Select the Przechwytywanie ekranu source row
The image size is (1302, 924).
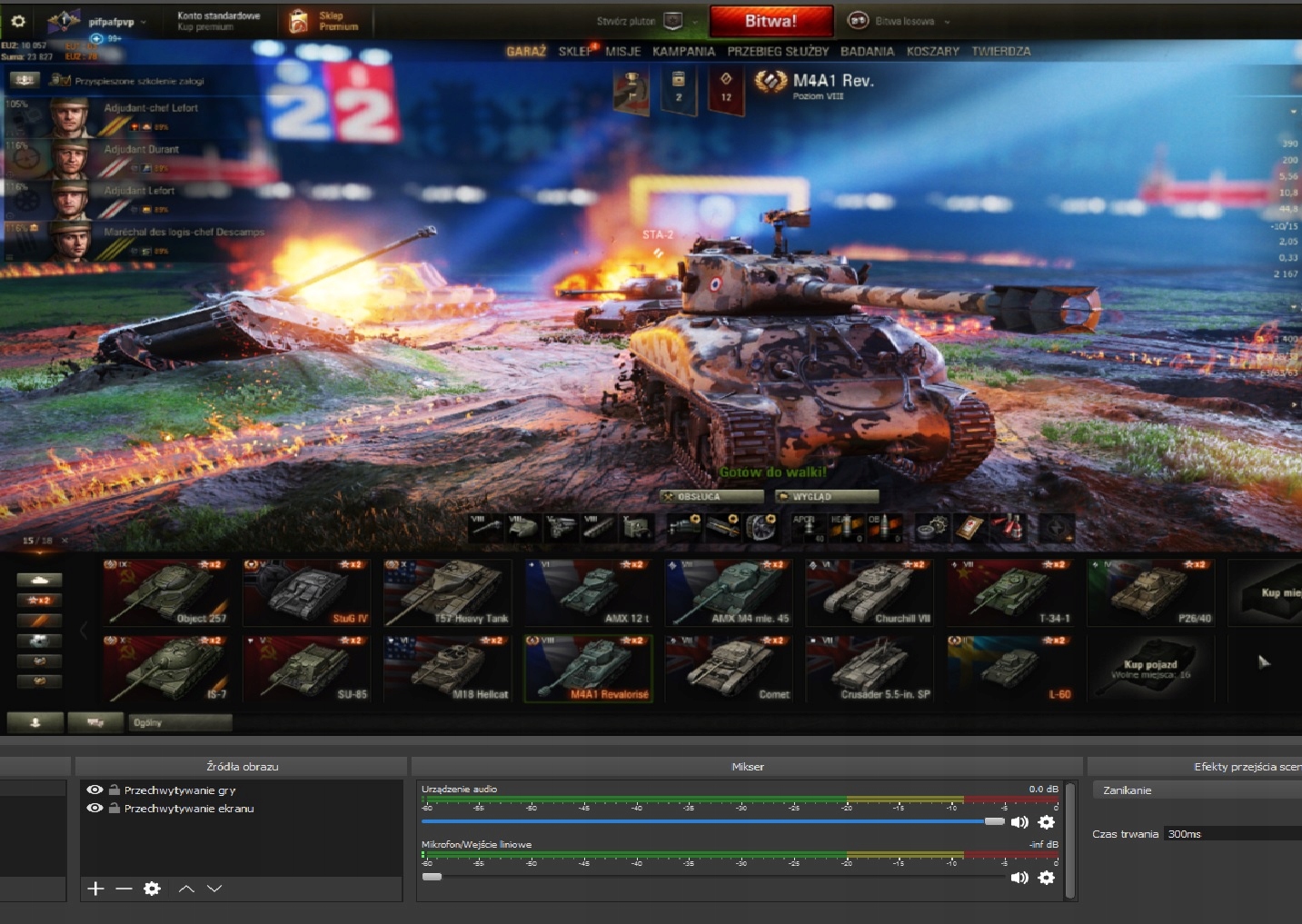[241, 808]
